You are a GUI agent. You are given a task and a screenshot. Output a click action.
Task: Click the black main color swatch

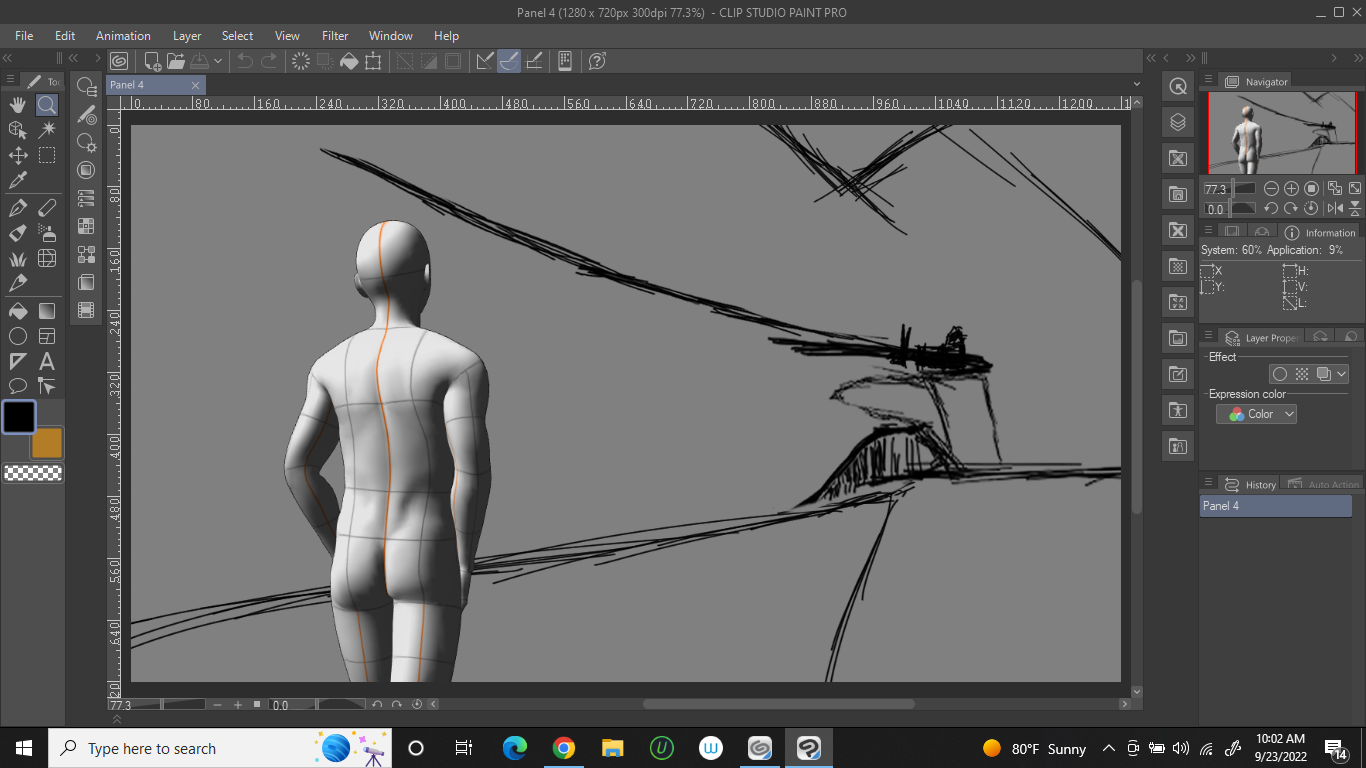tap(18, 417)
